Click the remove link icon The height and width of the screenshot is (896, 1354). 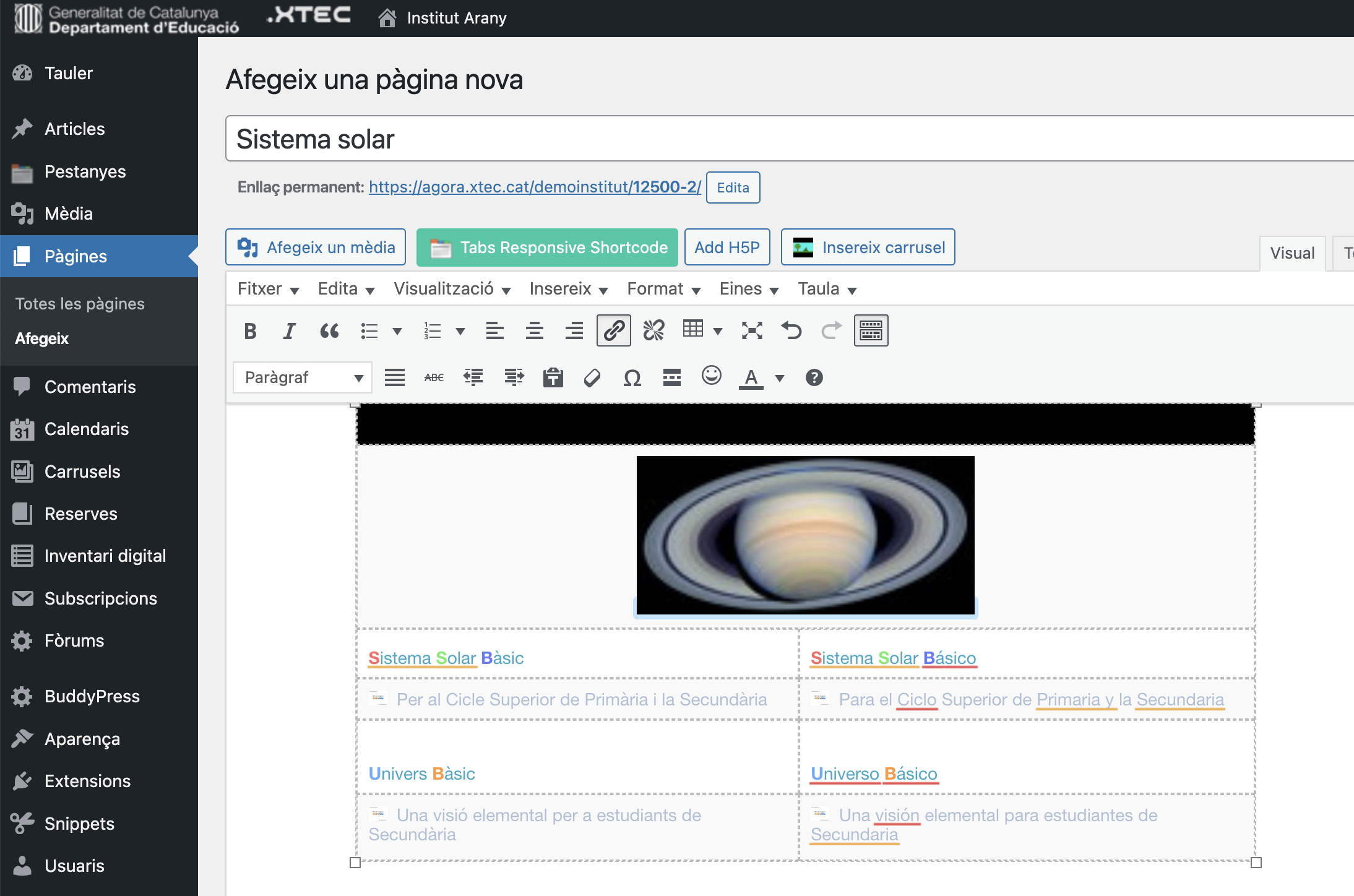(653, 330)
